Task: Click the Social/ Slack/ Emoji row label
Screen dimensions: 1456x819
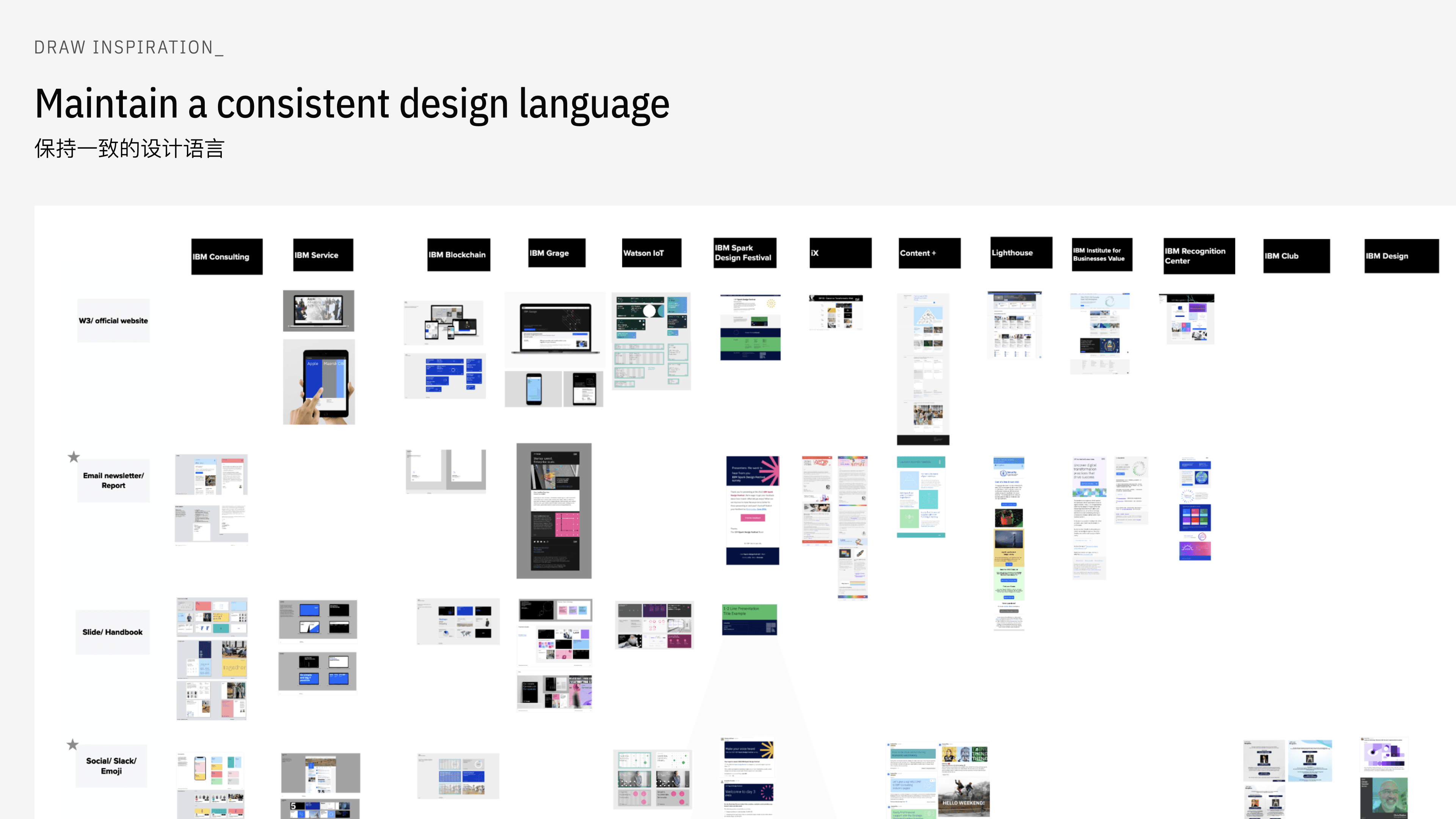Action: pyautogui.click(x=111, y=766)
